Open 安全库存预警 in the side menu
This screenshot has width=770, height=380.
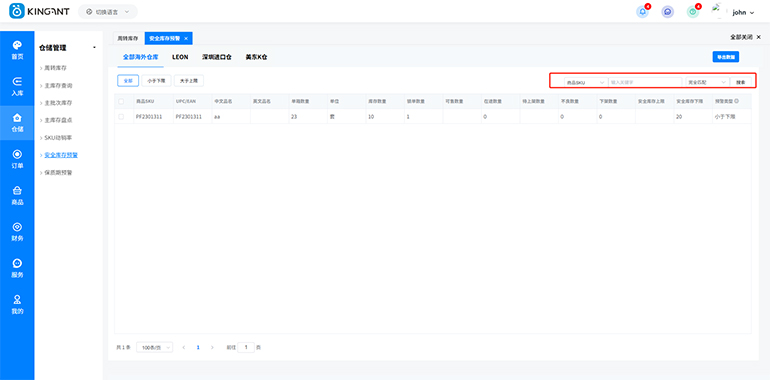[61, 155]
